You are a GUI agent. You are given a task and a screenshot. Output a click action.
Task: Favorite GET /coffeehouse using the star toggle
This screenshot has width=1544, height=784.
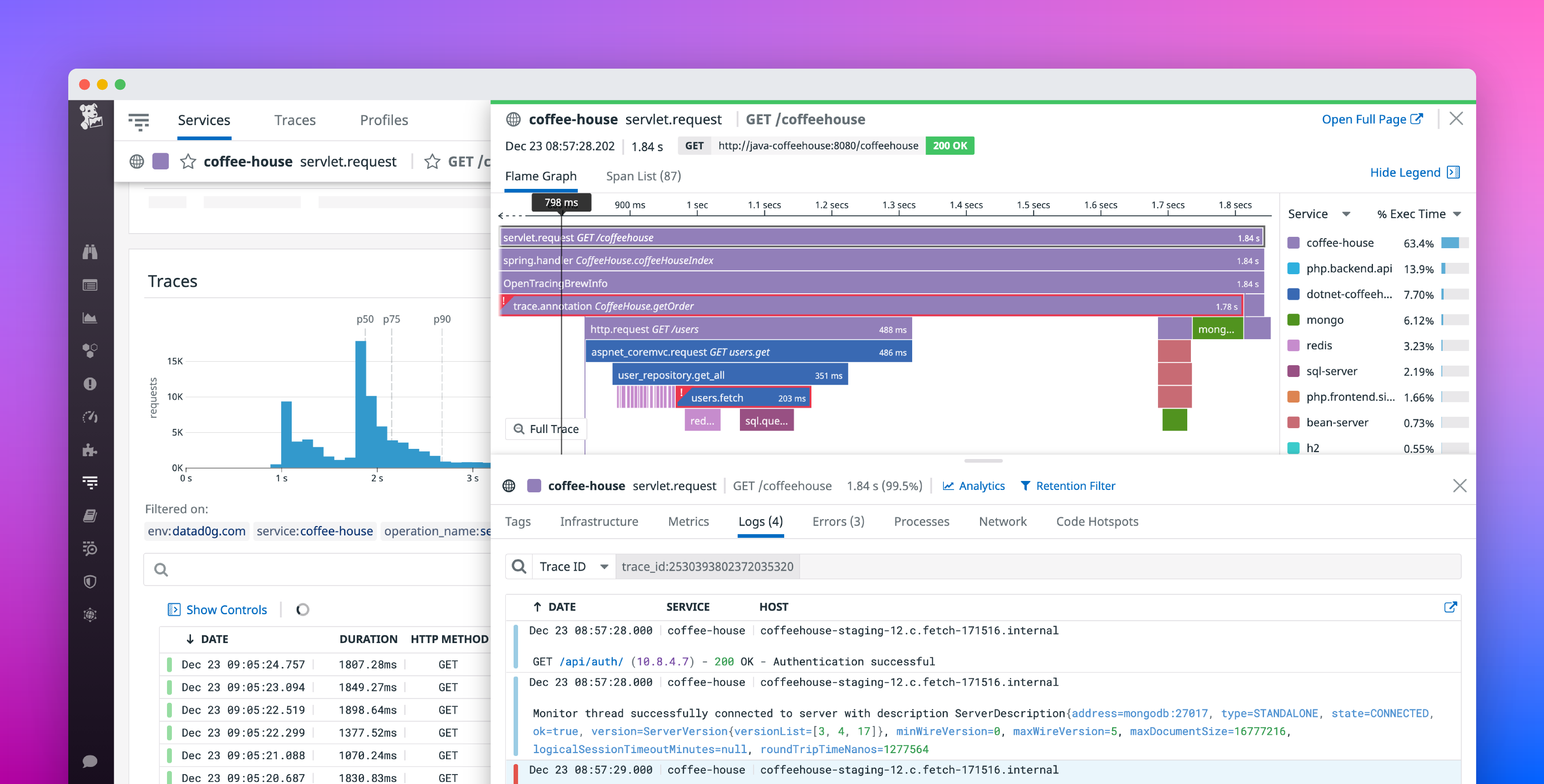[432, 161]
